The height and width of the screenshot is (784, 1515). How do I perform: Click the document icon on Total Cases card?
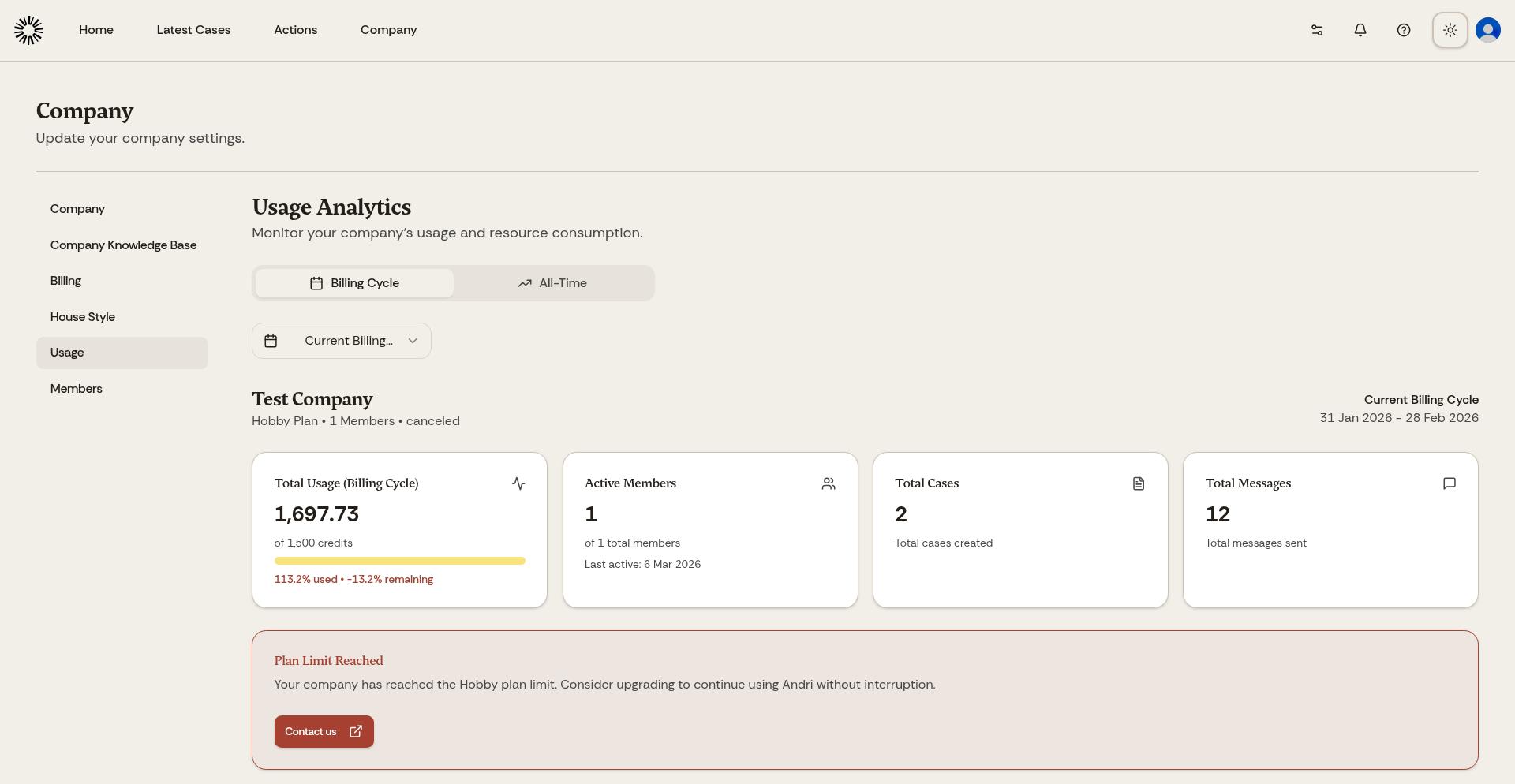pos(1139,483)
